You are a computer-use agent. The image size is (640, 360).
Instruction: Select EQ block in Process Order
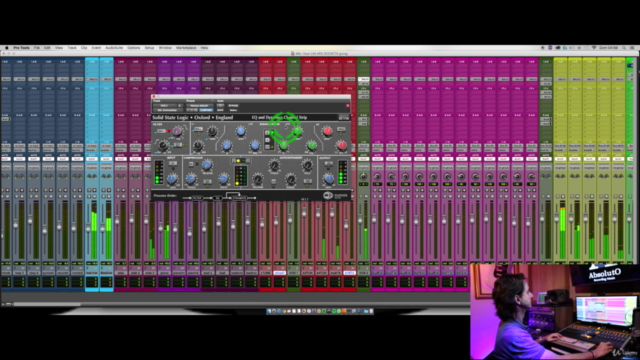click(217, 198)
